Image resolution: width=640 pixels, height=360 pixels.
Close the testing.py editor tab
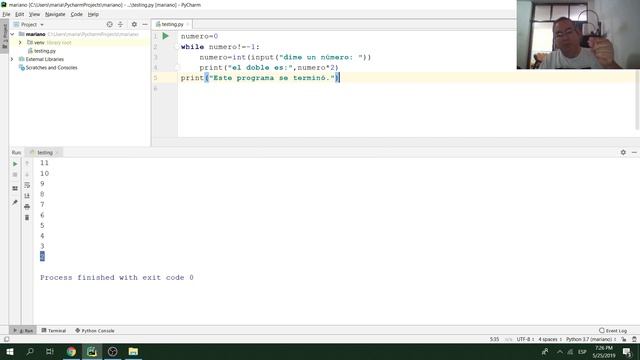pos(188,24)
